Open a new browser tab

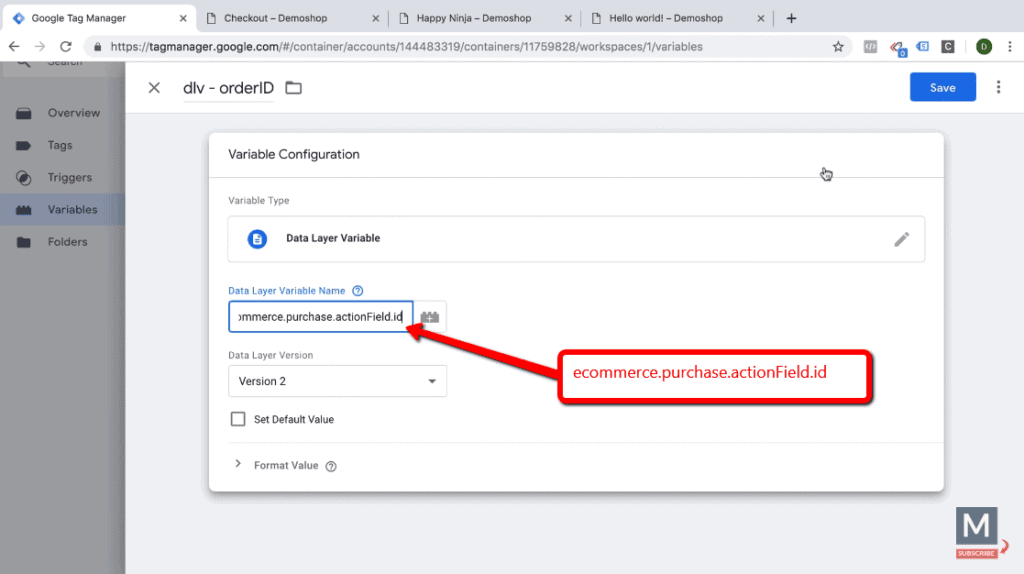click(791, 18)
